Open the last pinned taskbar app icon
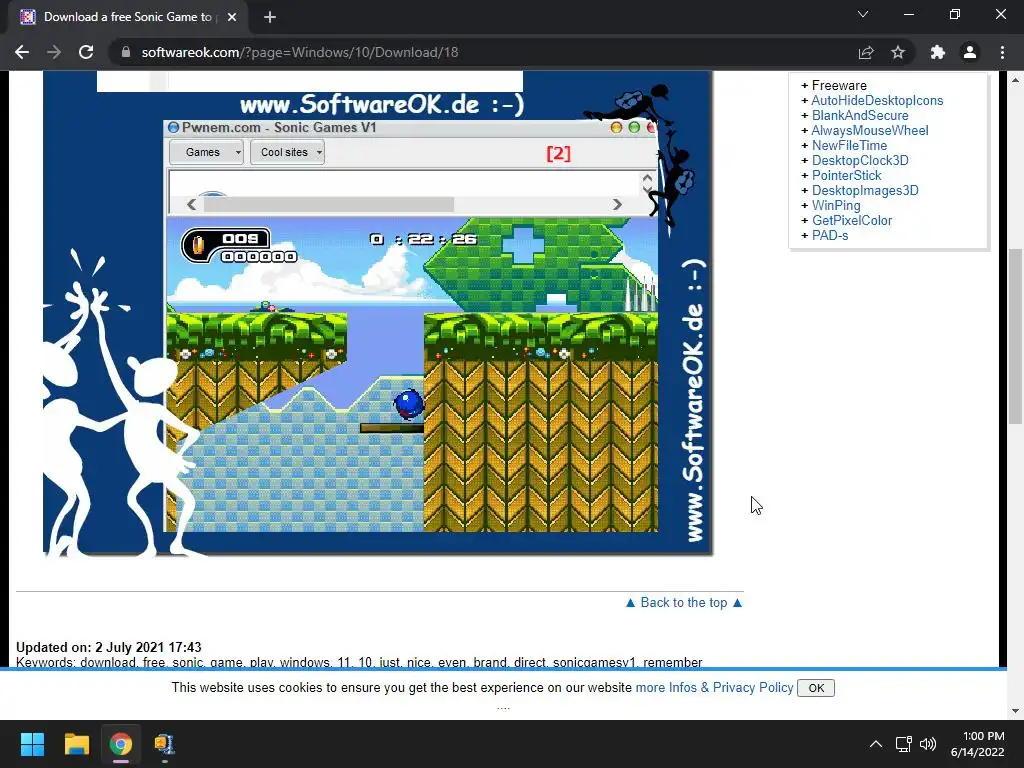1024x768 pixels. point(164,744)
